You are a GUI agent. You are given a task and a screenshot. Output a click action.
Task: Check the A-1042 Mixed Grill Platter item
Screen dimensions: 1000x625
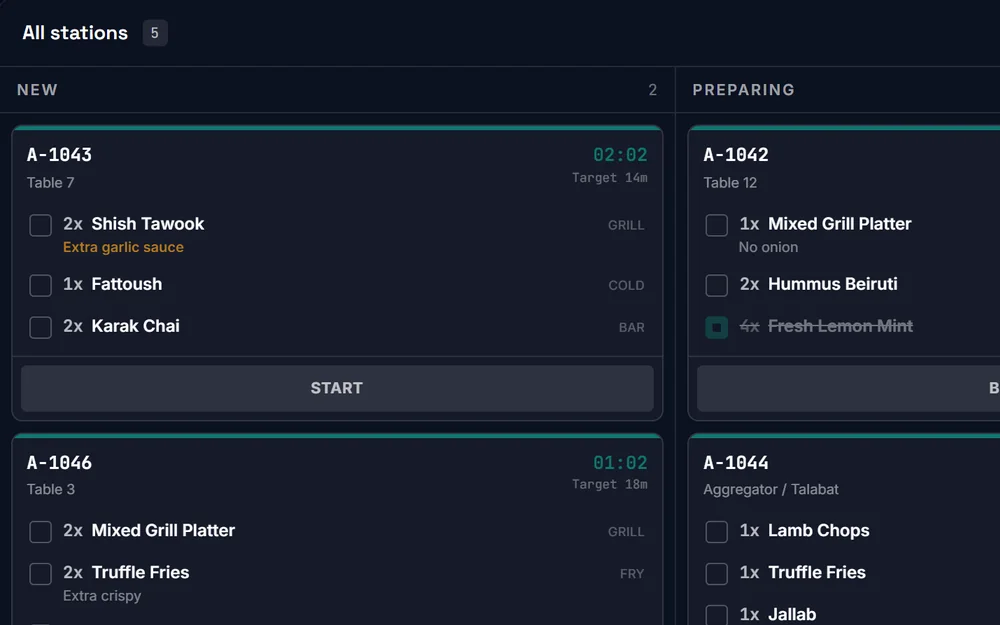pos(716,225)
